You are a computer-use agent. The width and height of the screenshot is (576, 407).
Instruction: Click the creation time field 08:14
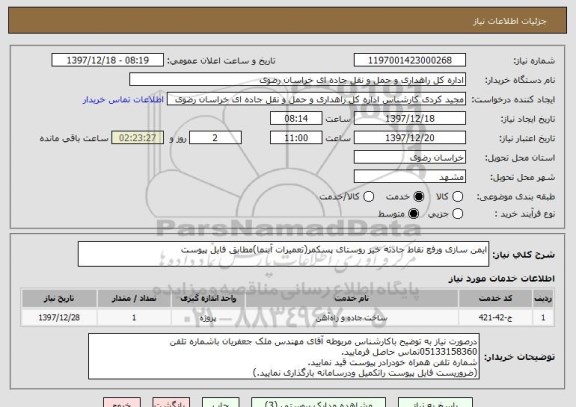tap(296, 119)
